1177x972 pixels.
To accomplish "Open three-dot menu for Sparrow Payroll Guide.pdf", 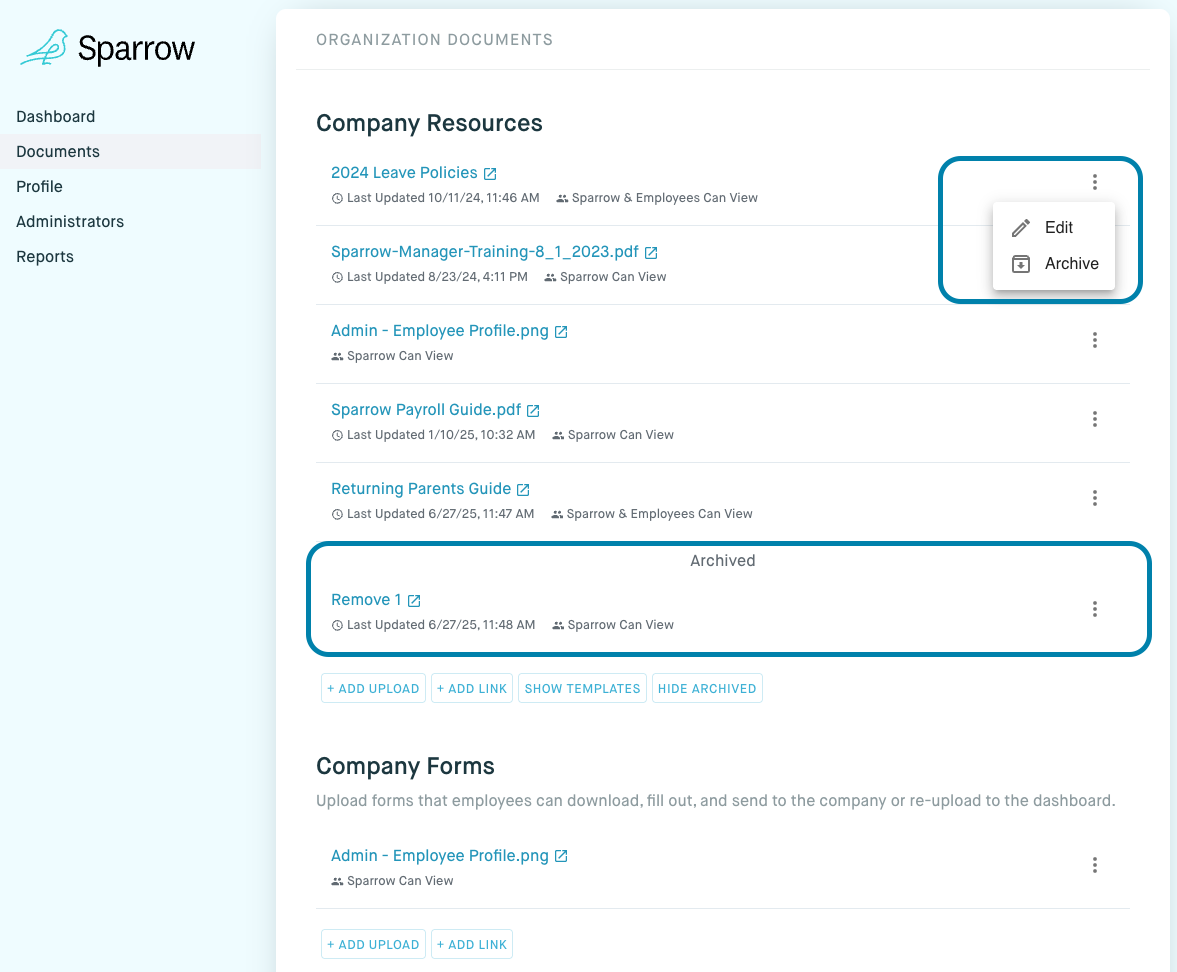I will [1095, 419].
